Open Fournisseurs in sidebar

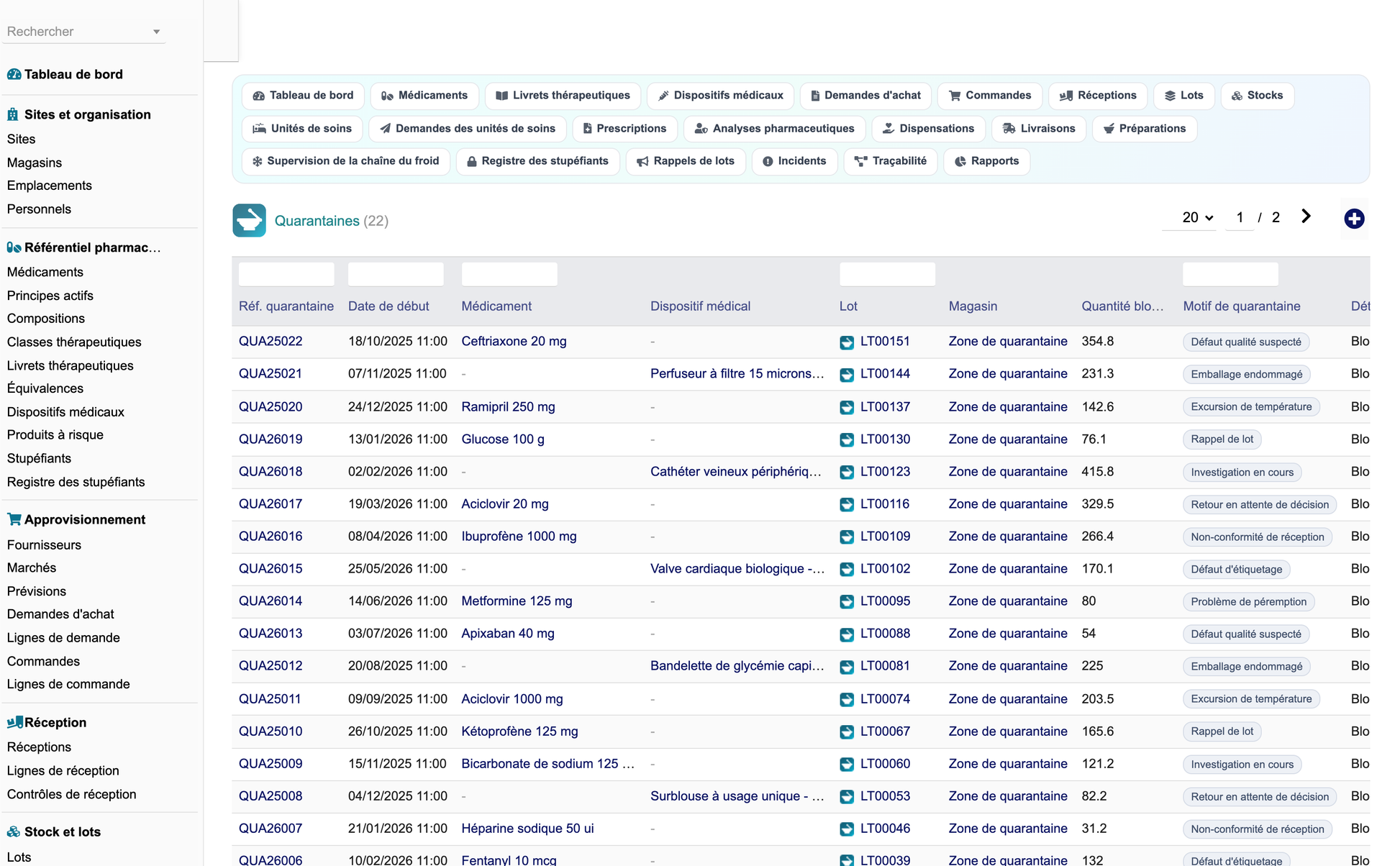[44, 544]
